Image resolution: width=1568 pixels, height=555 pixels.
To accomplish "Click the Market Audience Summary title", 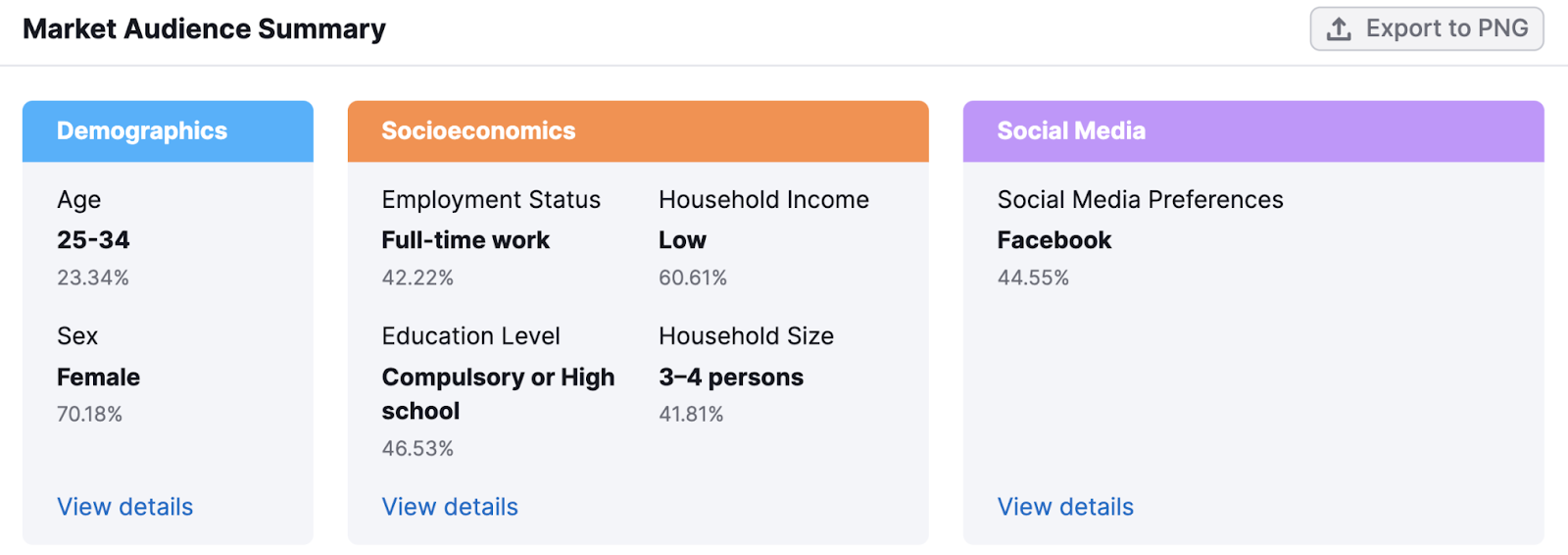I will (x=204, y=29).
